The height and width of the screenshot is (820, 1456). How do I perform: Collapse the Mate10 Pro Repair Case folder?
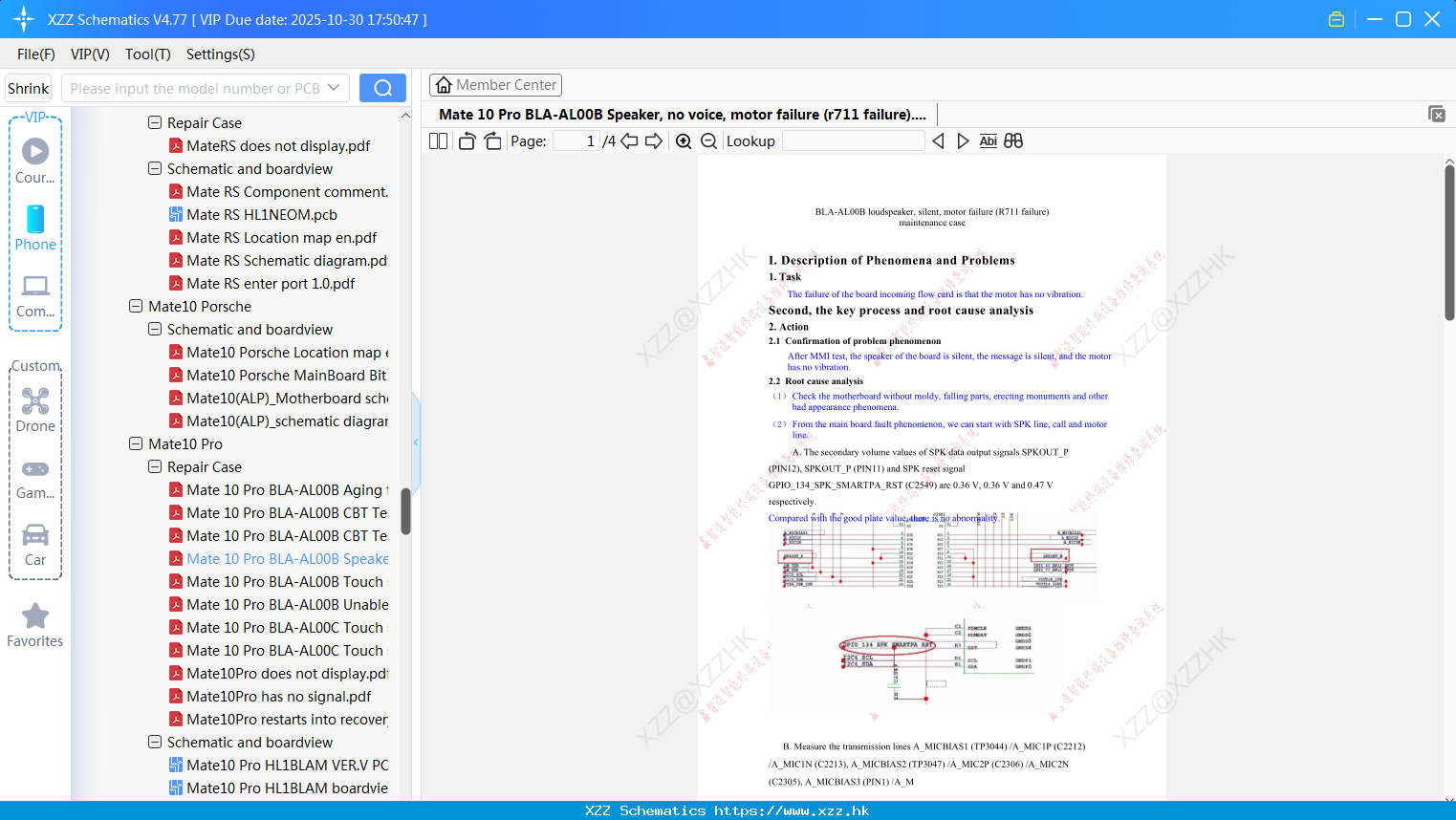155,466
